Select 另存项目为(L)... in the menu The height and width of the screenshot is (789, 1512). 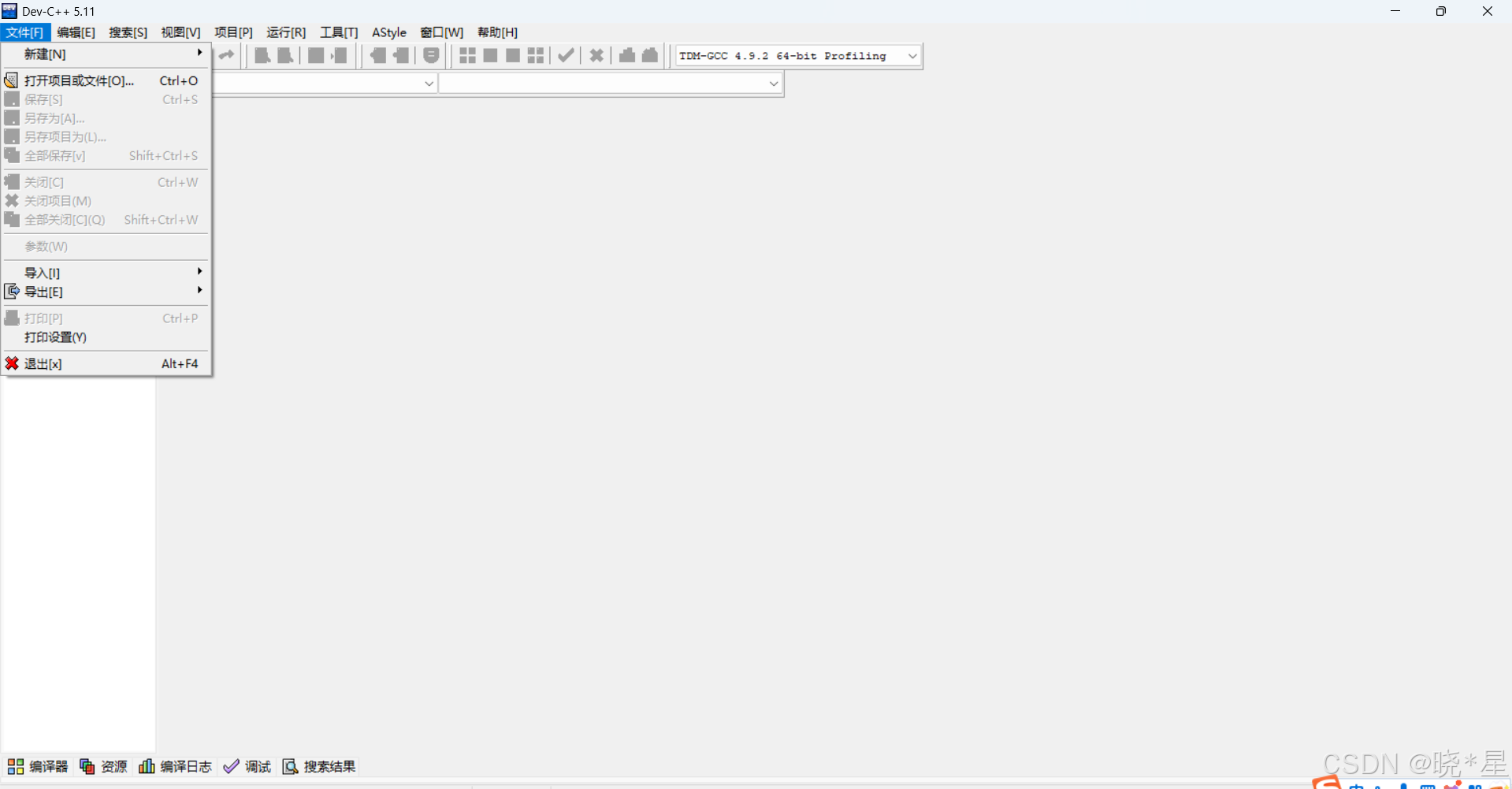[106, 137]
